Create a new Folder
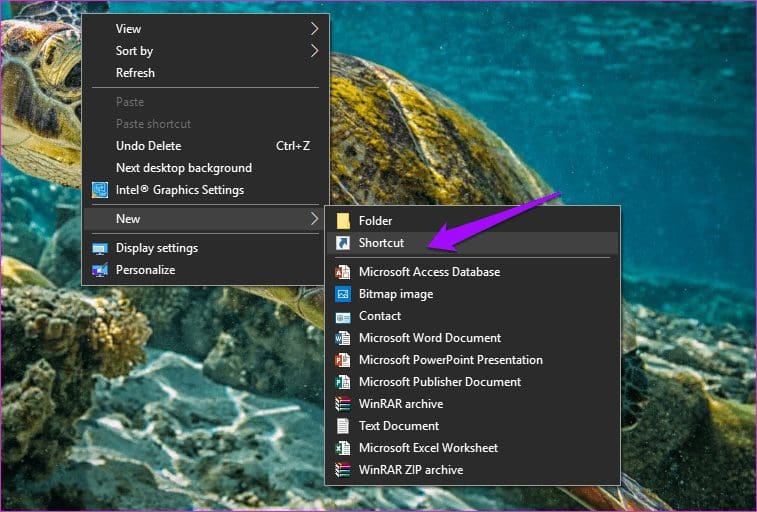Image resolution: width=757 pixels, height=512 pixels. click(473, 221)
